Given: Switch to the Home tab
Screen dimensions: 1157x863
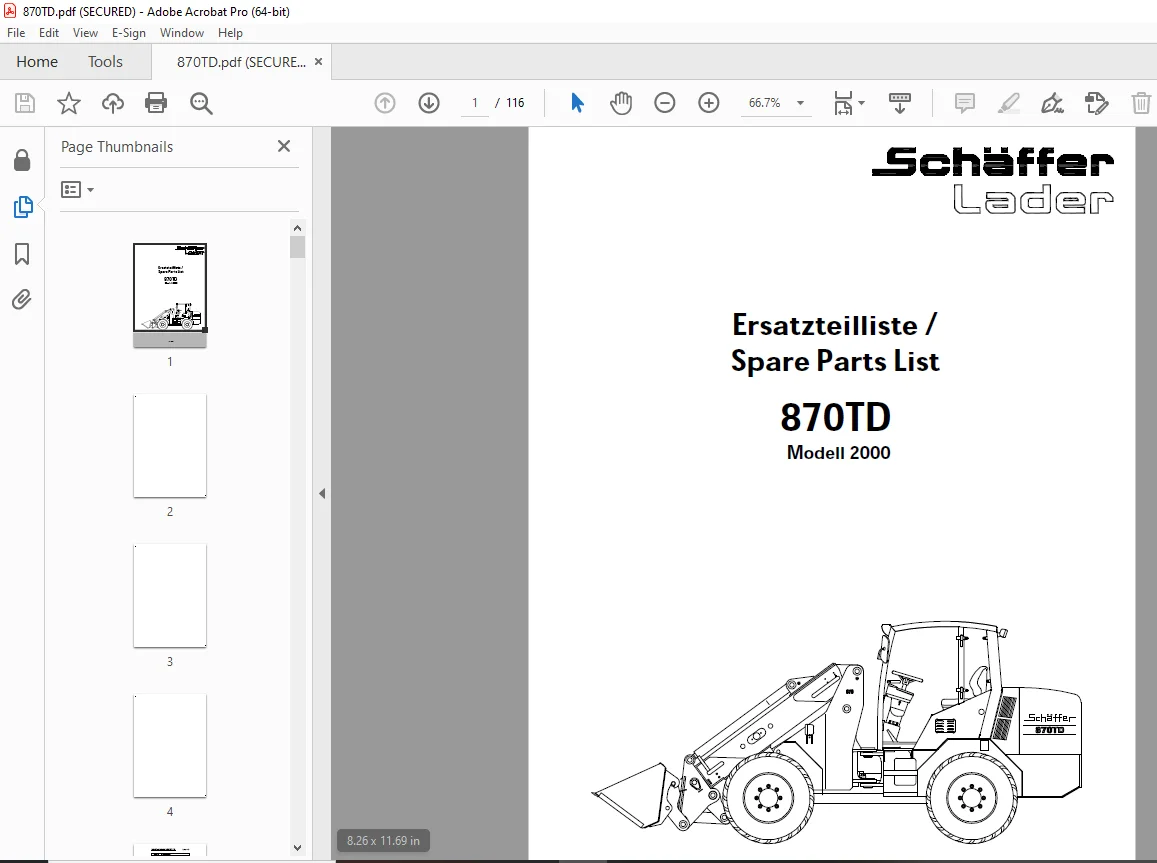Looking at the screenshot, I should point(37,62).
